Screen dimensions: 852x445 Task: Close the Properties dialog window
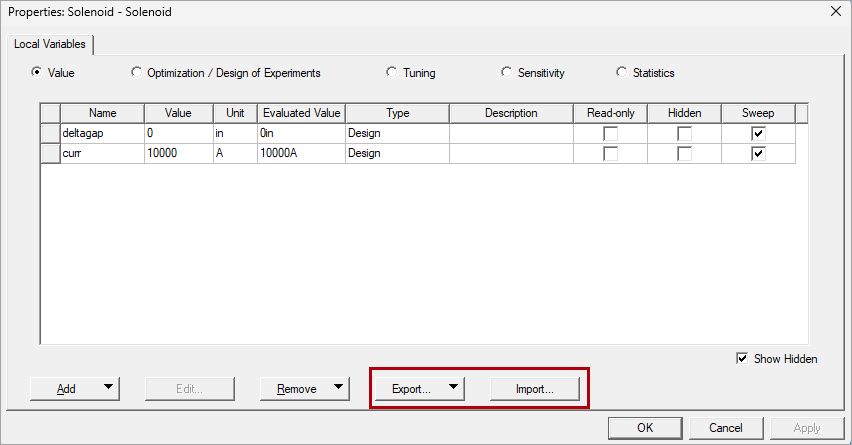click(836, 11)
